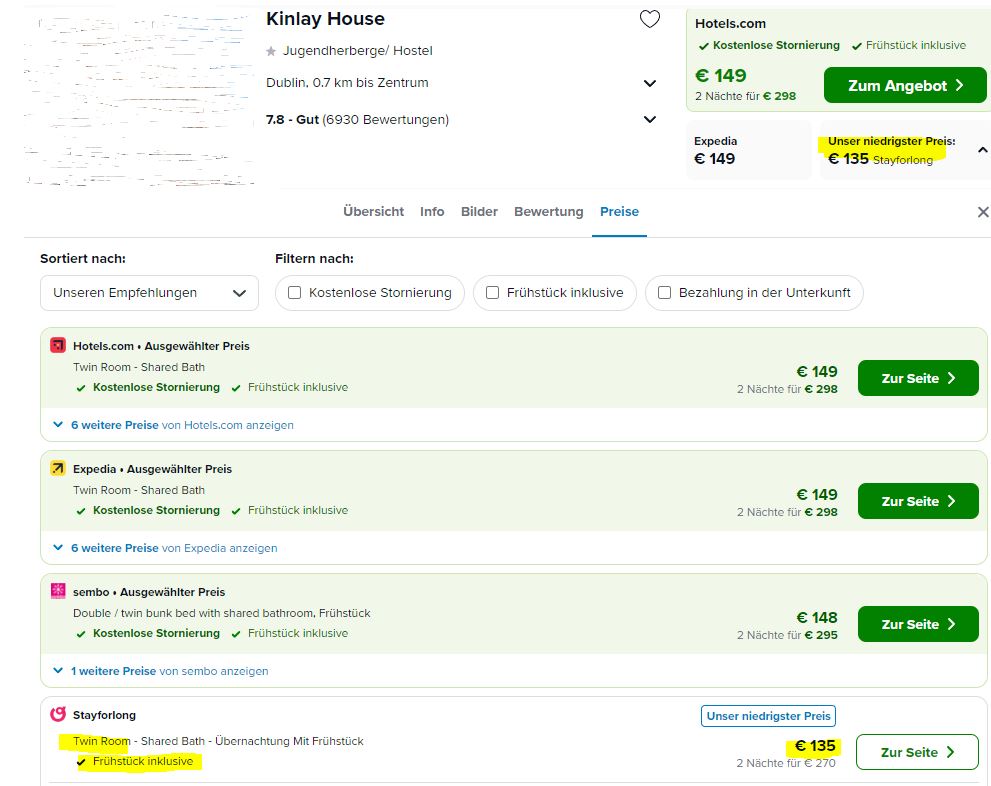Click the star icon beside Jugendherberge
This screenshot has height=786, width=991.
coord(271,51)
